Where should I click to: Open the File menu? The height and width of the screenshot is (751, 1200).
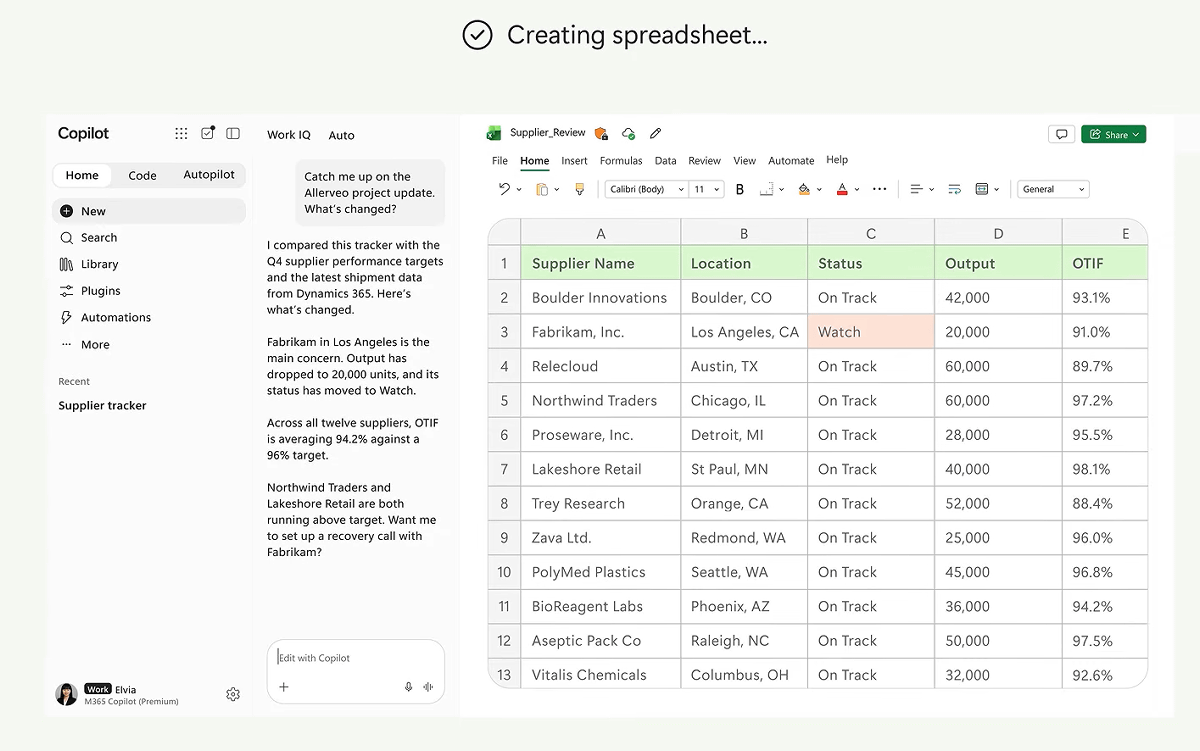(x=500, y=160)
